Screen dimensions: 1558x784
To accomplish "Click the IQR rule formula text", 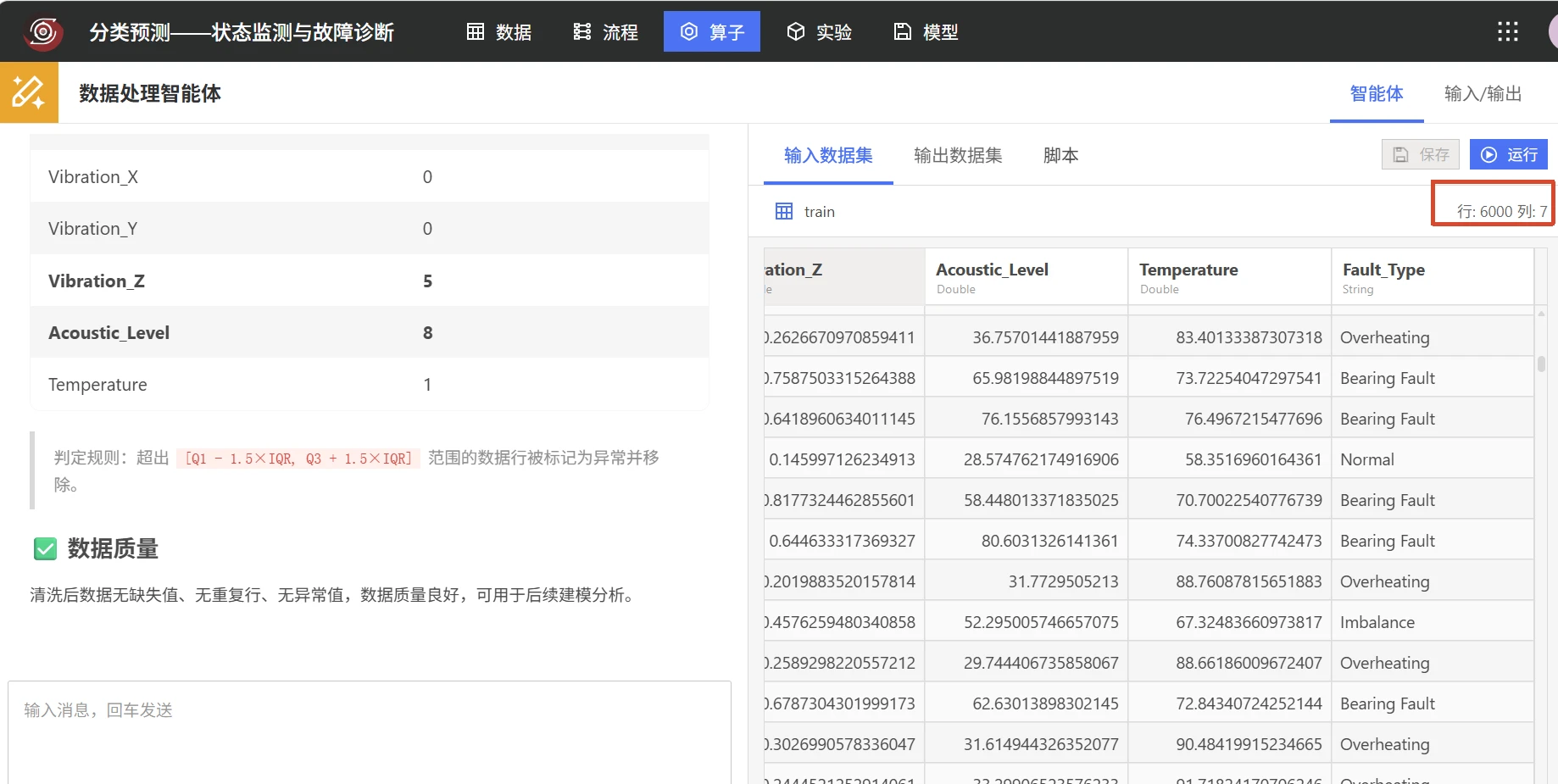I will click(x=298, y=459).
